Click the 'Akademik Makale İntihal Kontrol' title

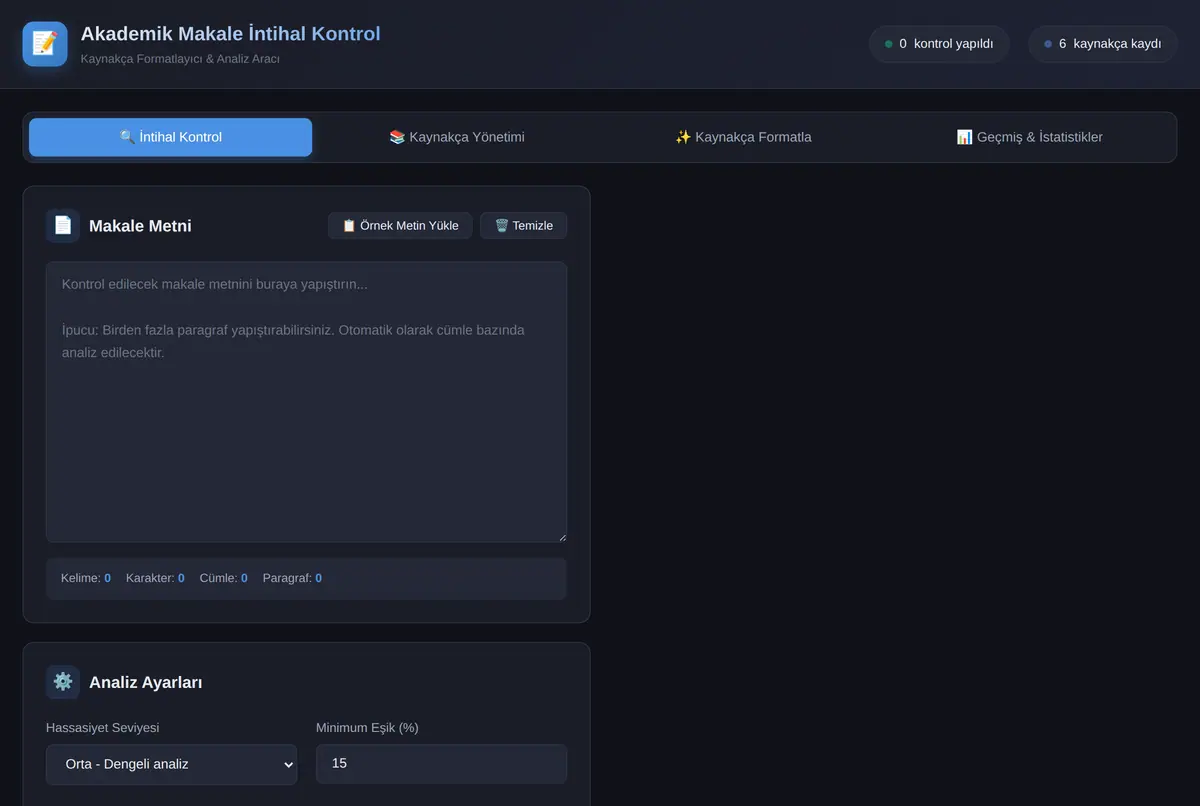[x=230, y=34]
